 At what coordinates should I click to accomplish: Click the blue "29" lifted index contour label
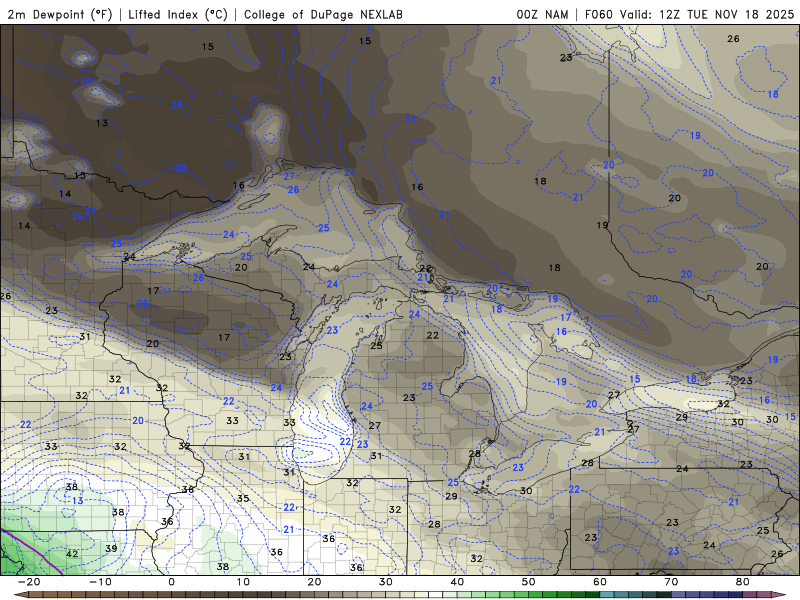(x=177, y=105)
